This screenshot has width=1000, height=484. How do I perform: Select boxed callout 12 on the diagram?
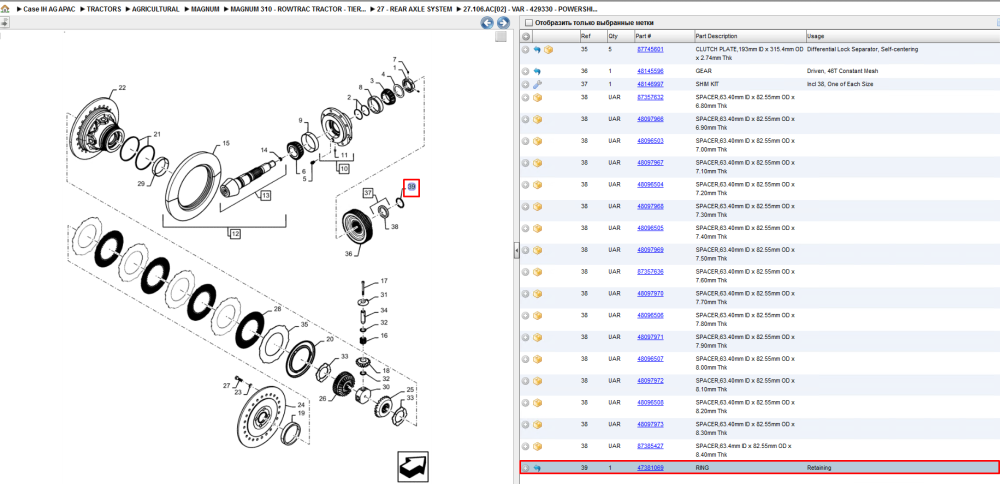pos(235,234)
